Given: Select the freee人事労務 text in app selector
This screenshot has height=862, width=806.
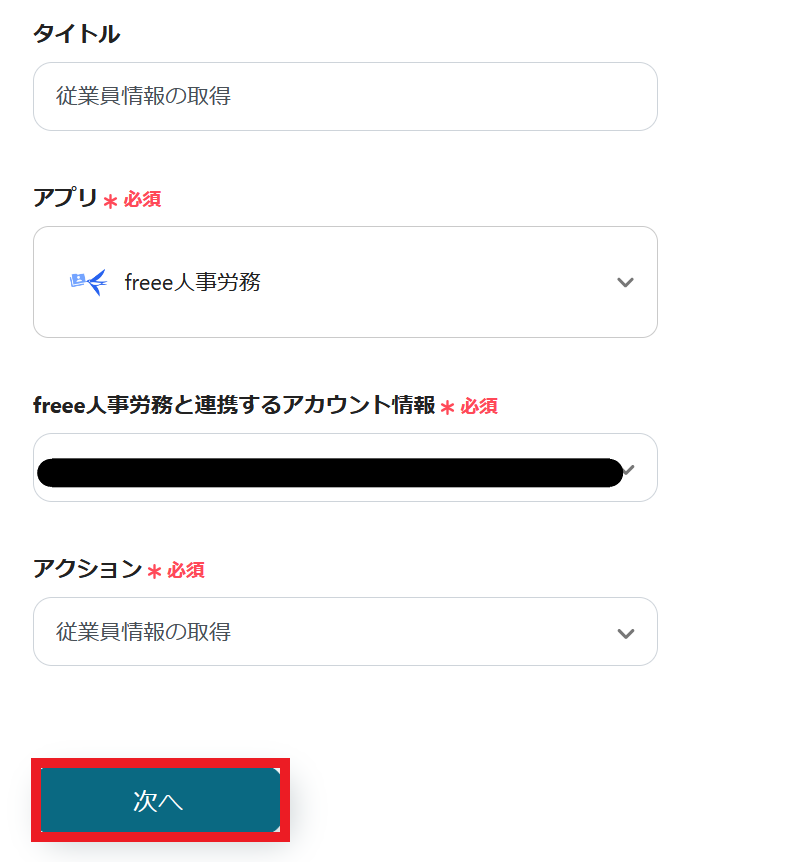Looking at the screenshot, I should pyautogui.click(x=193, y=283).
